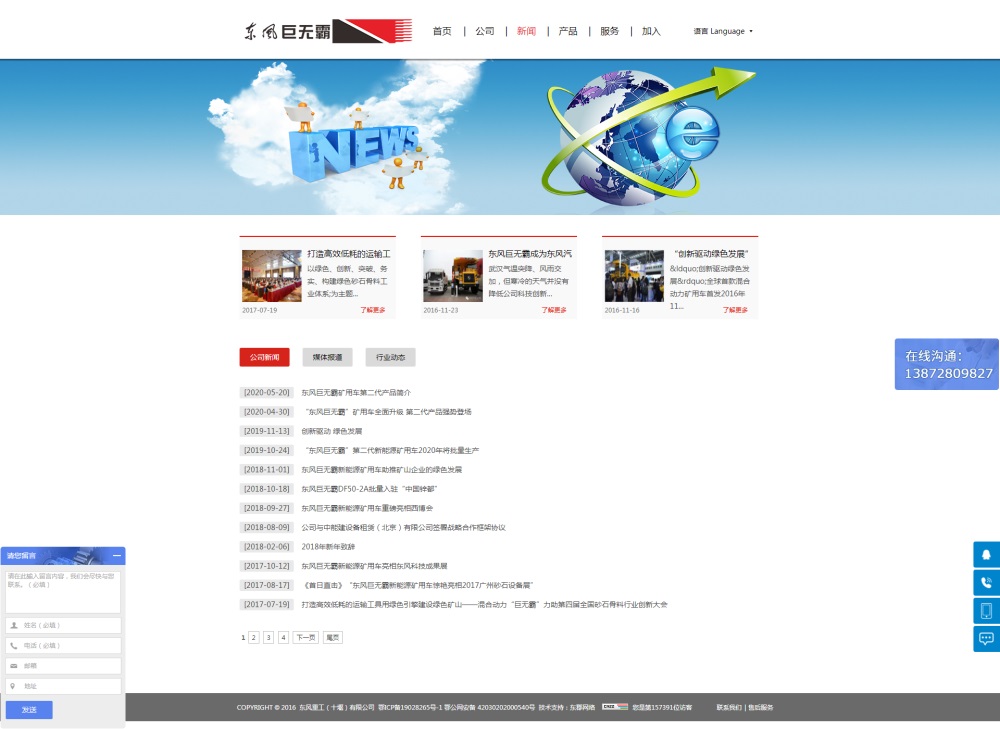Go to the 公司 menu item
The width and height of the screenshot is (1000, 729).
[485, 31]
